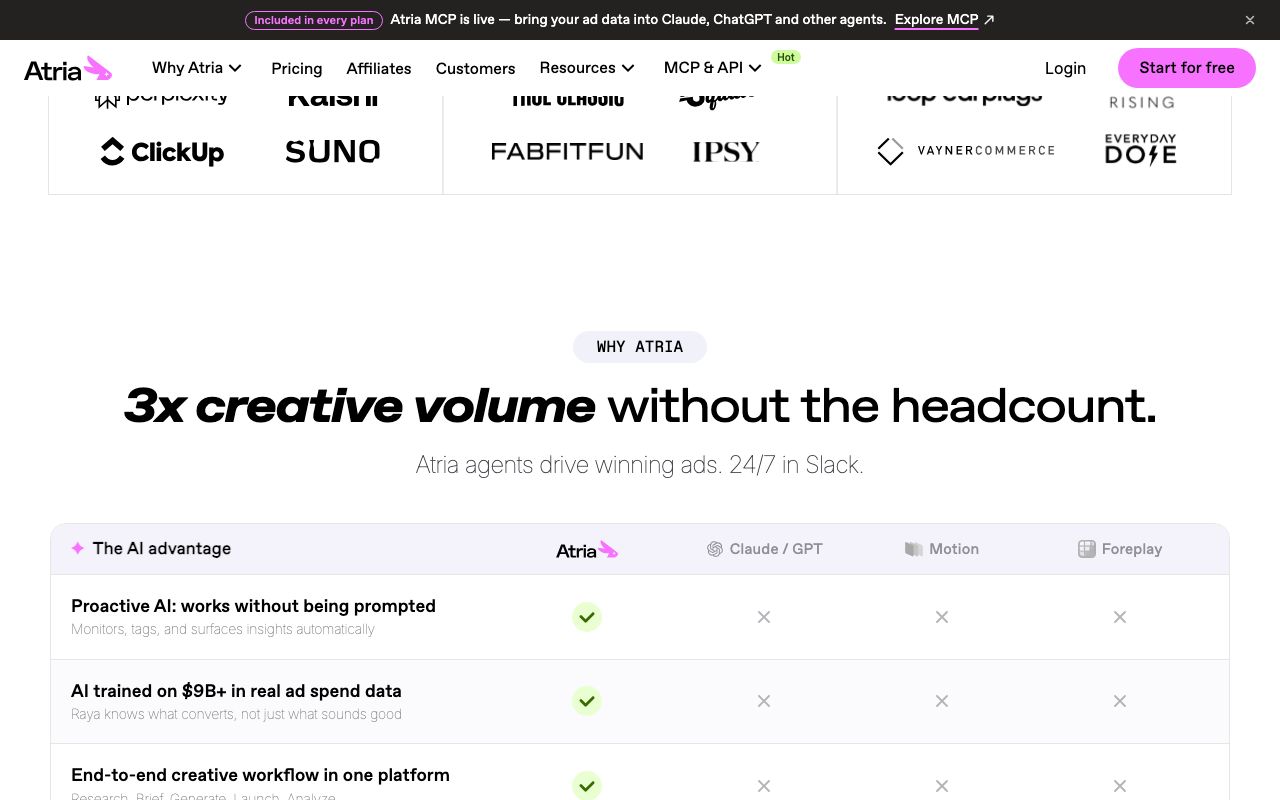Click the Claude / GPT column icon
This screenshot has height=800, width=1280.
coord(715,549)
